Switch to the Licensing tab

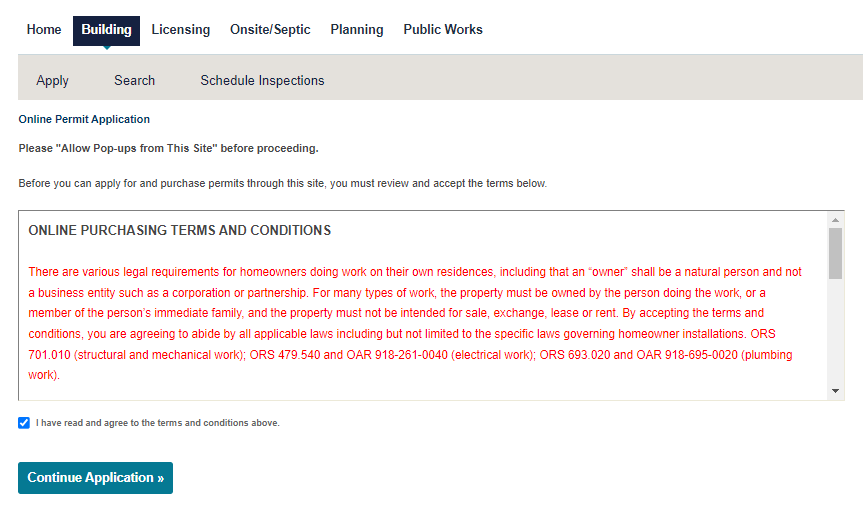(181, 30)
